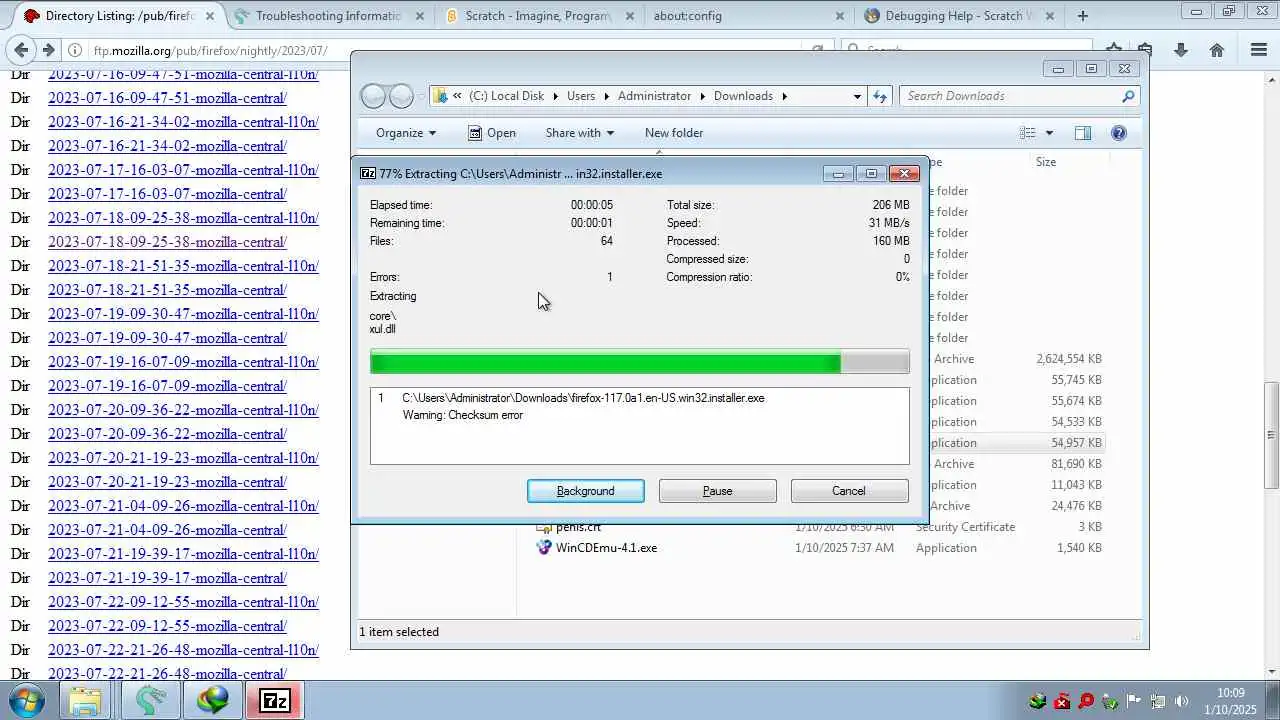
Task: Close the about:config tab
Action: point(839,15)
